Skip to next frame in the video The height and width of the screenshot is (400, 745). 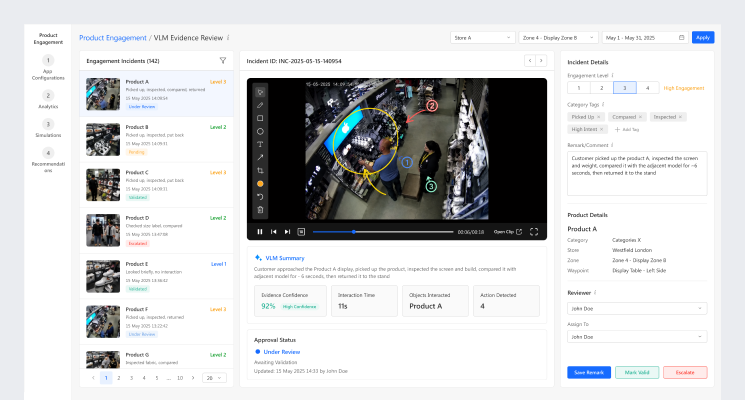pyautogui.click(x=287, y=232)
